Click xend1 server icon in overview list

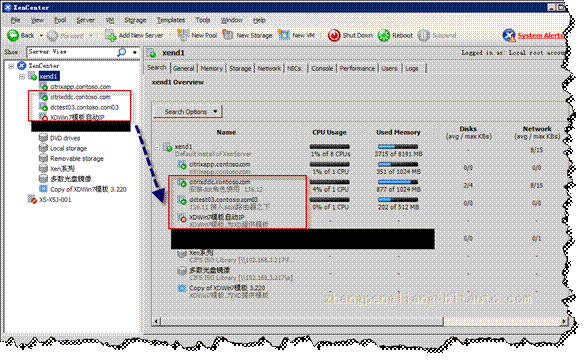[168, 147]
